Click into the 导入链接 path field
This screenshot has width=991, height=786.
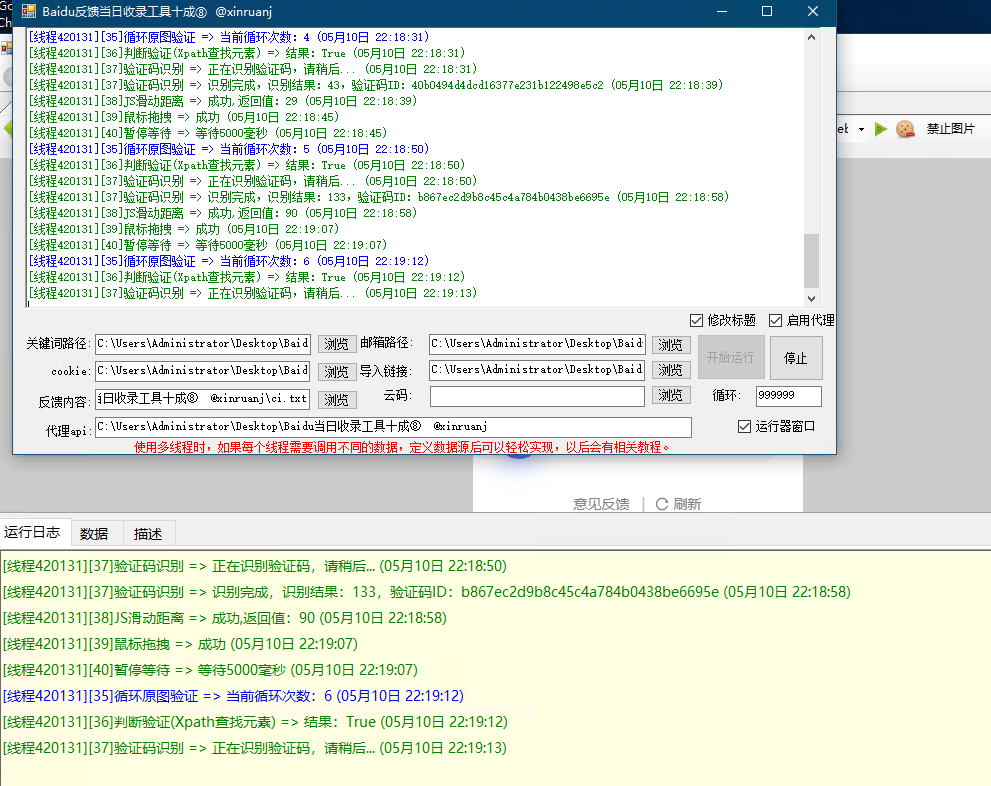coord(537,370)
